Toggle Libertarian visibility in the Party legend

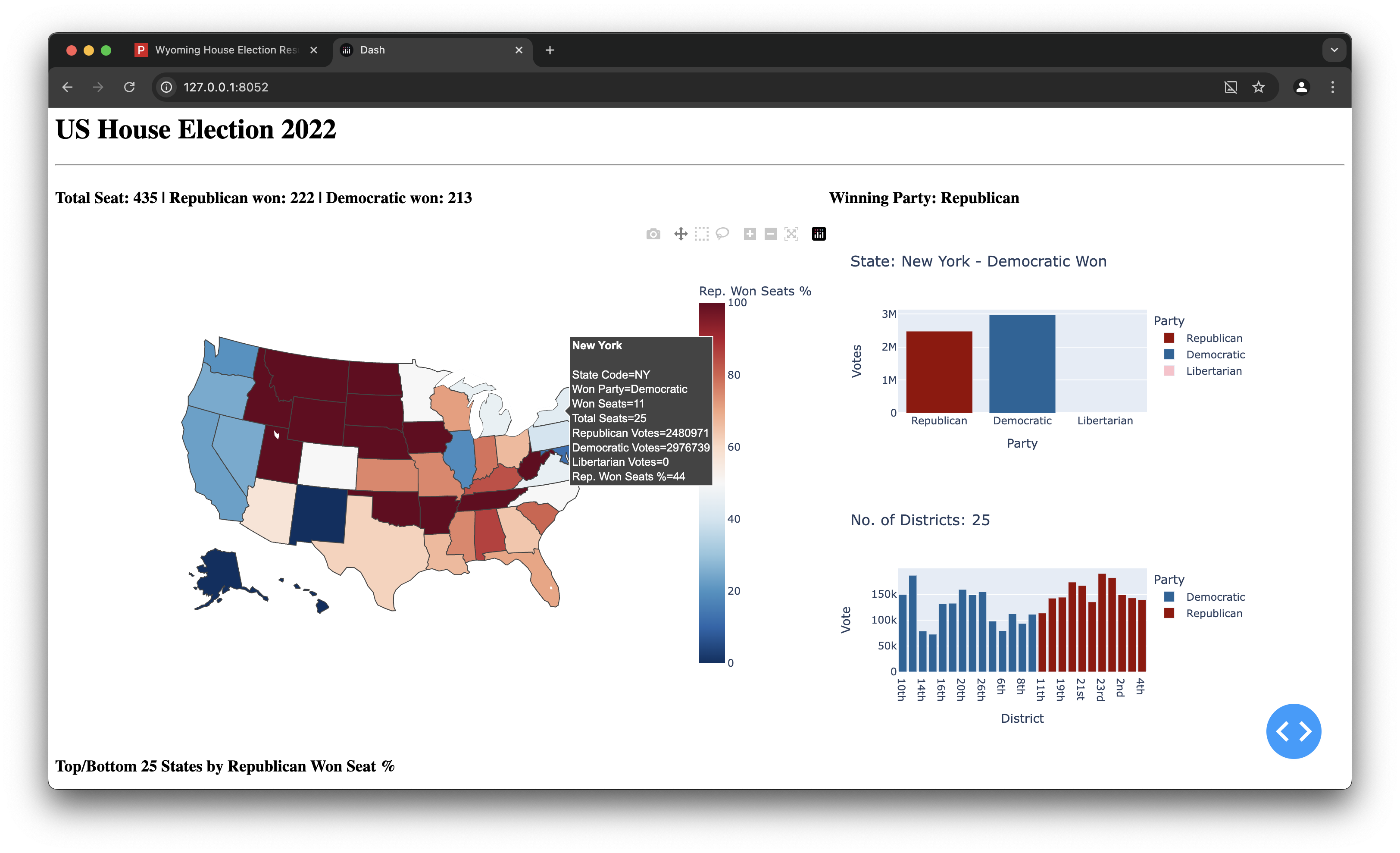(1213, 370)
